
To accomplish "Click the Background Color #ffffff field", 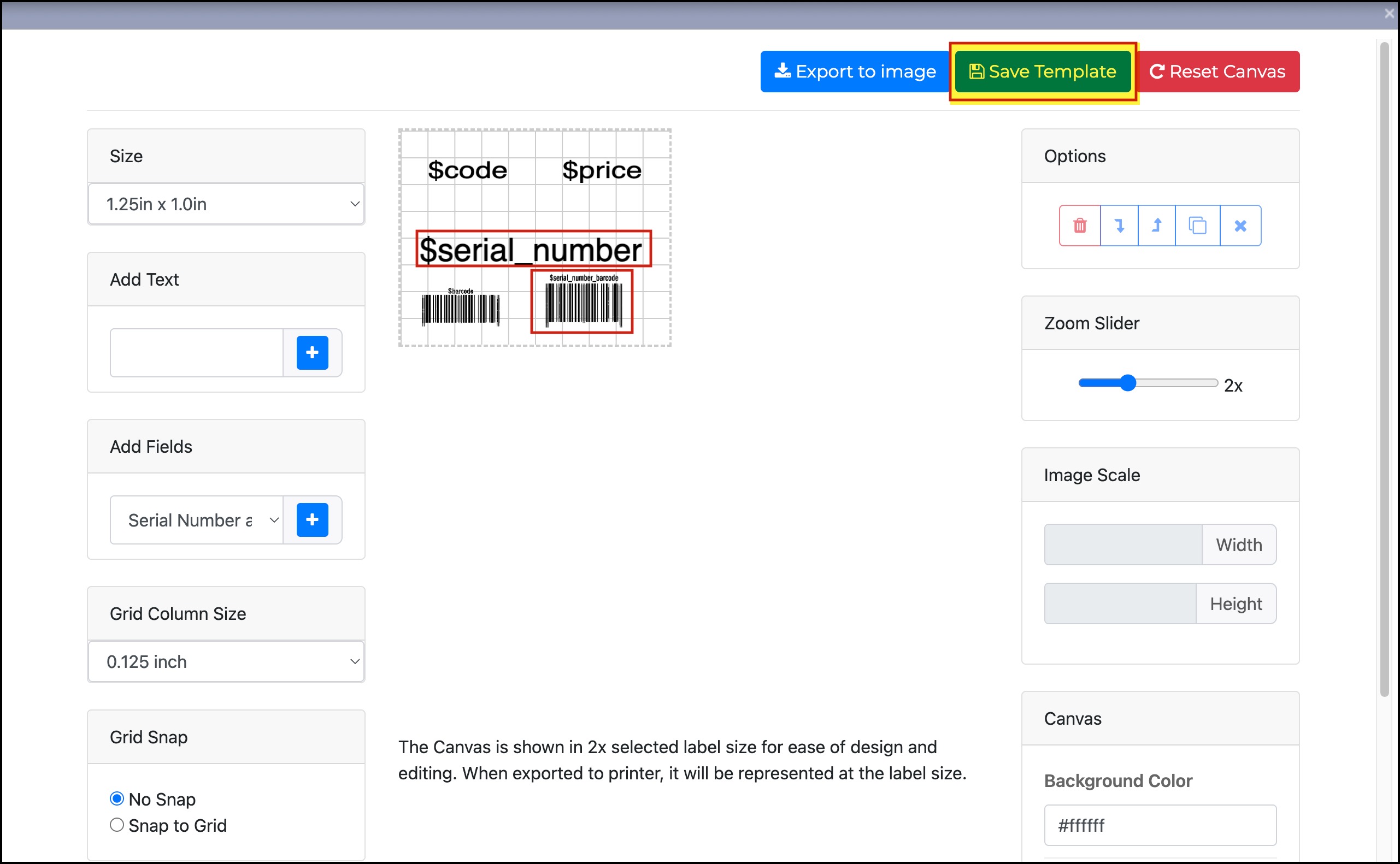I will pyautogui.click(x=1160, y=825).
